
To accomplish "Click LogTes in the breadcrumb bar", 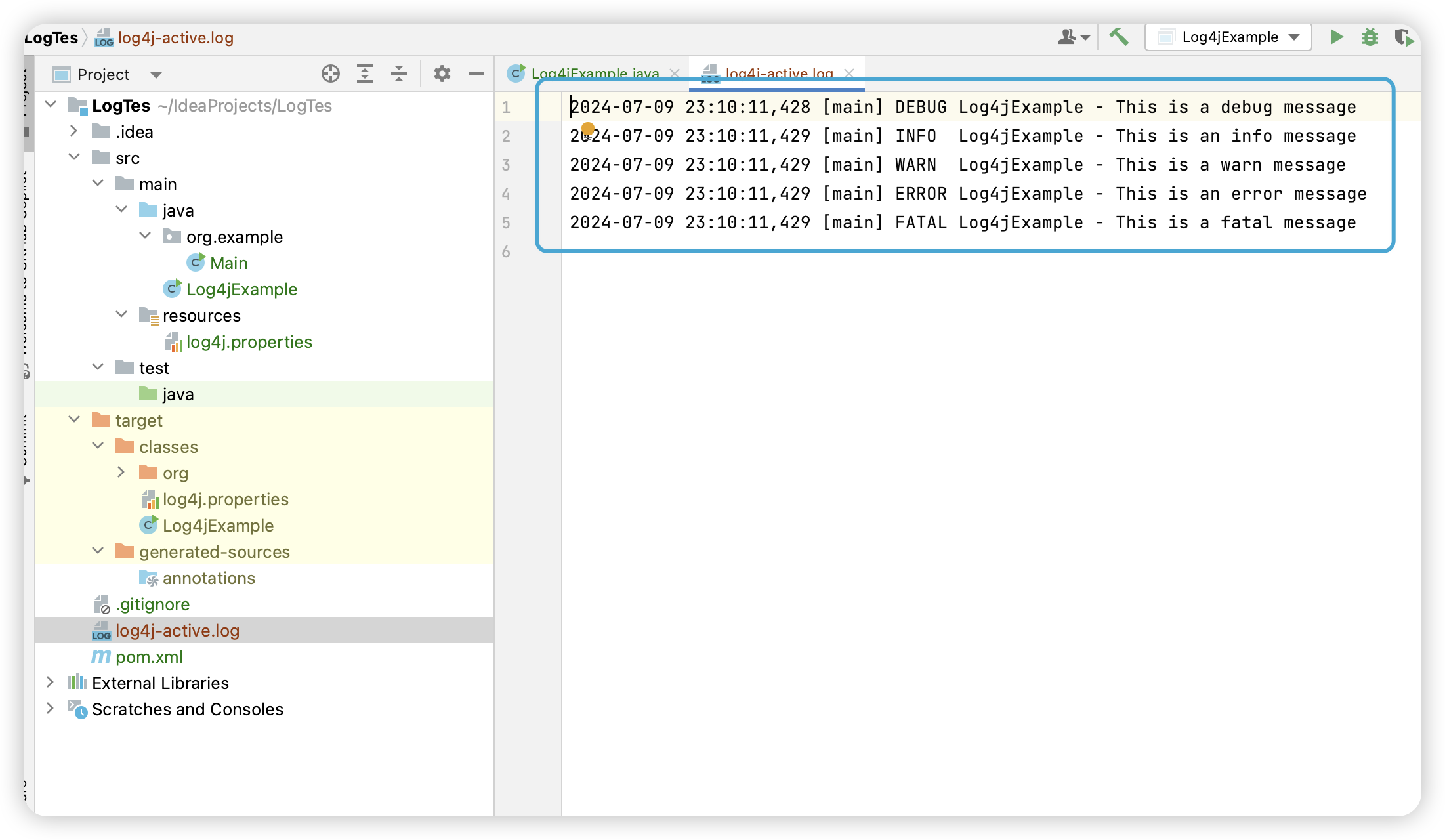I will [x=52, y=37].
